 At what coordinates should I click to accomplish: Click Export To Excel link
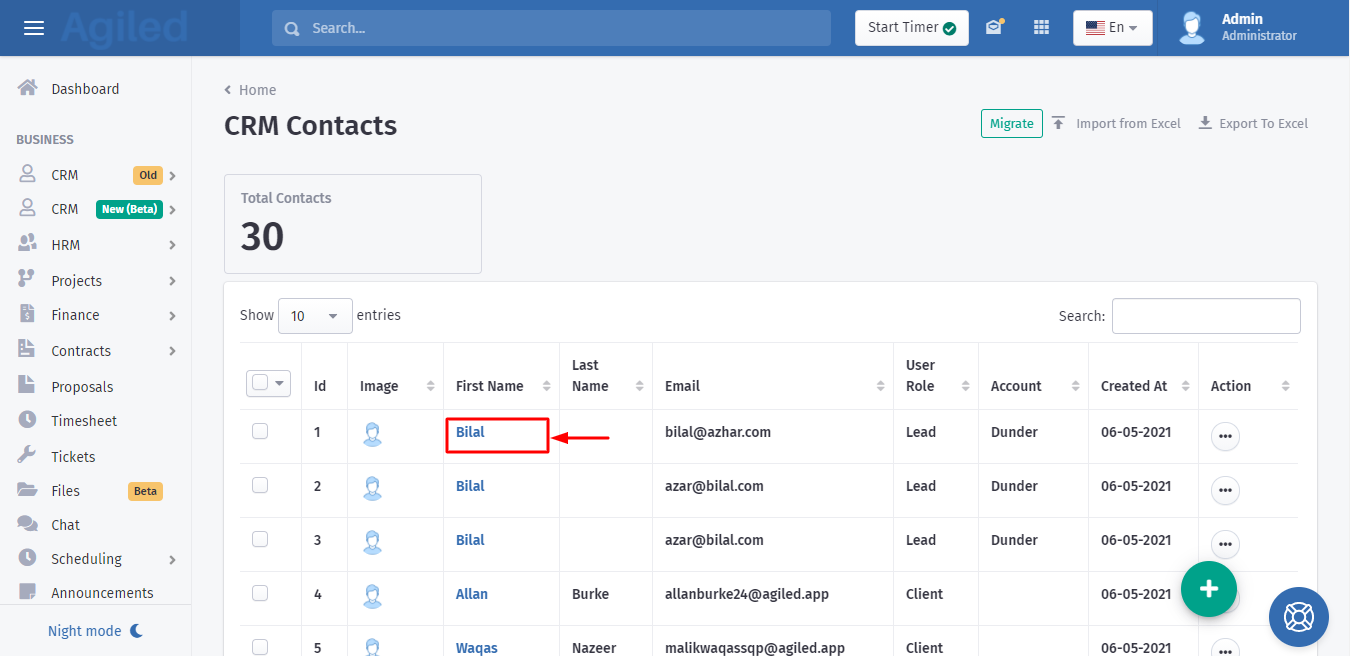[1253, 123]
